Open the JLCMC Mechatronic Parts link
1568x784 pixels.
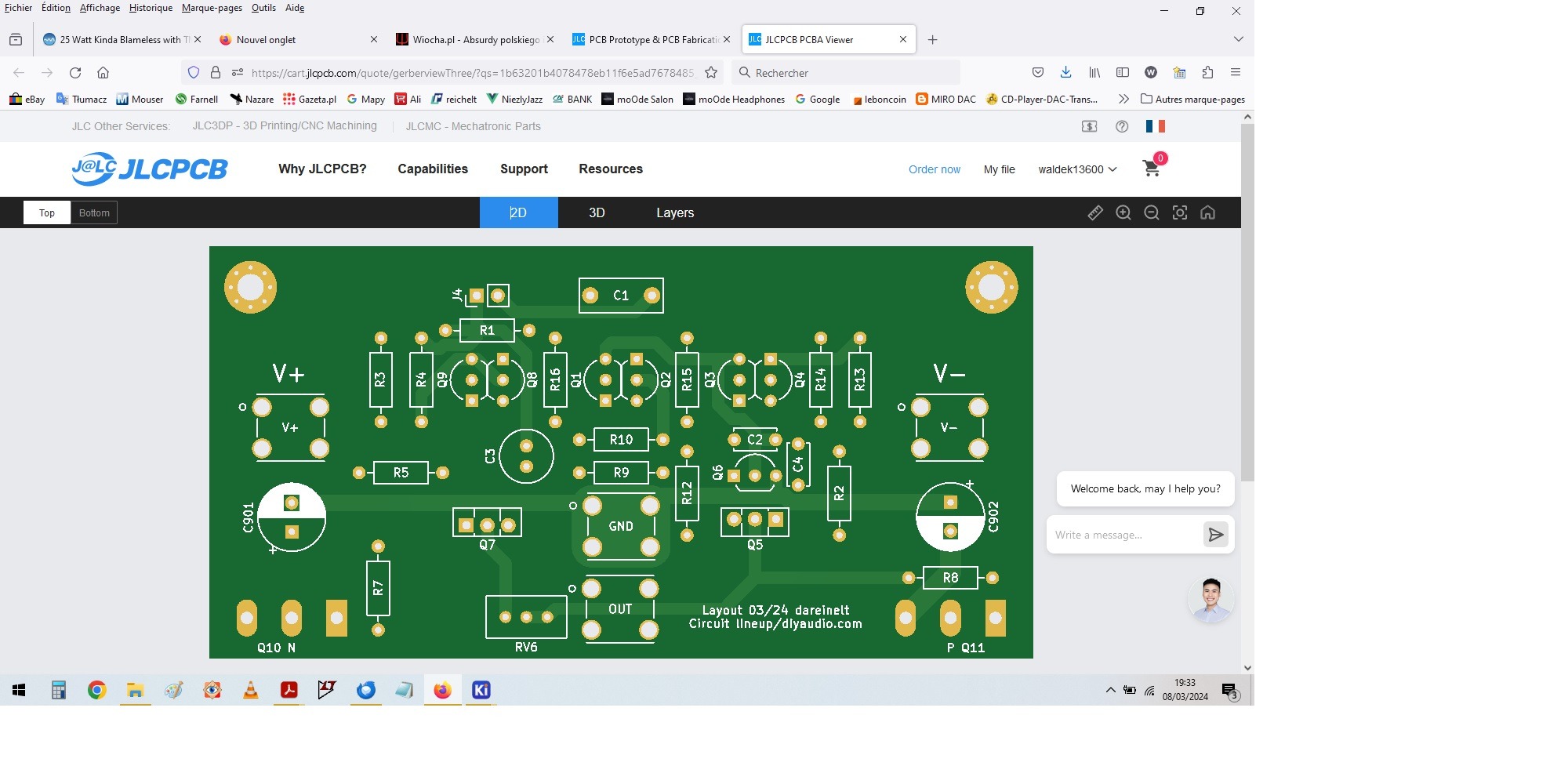tap(473, 125)
